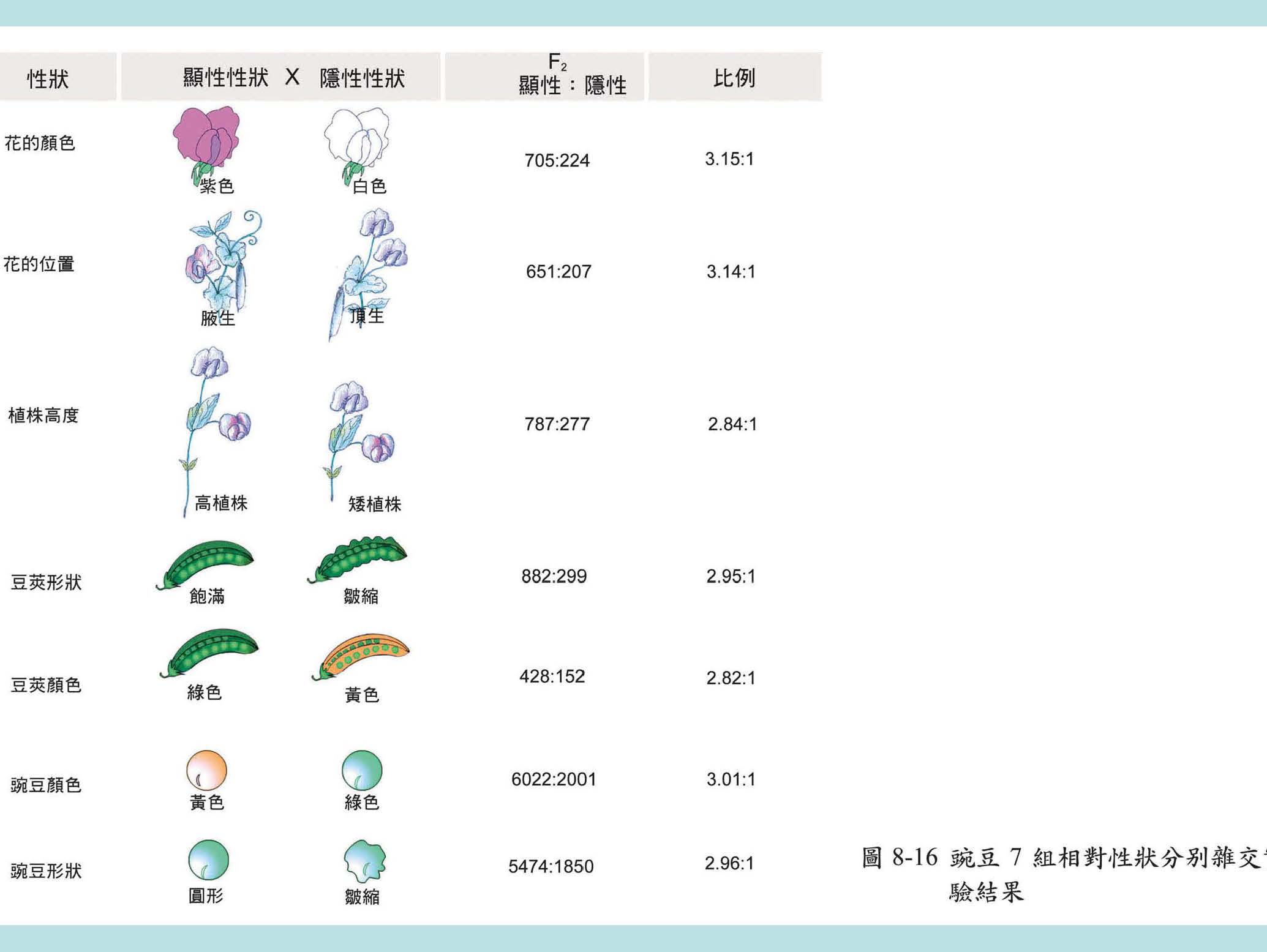Click the 比例 column header
The width and height of the screenshot is (1267, 952).
(x=734, y=78)
